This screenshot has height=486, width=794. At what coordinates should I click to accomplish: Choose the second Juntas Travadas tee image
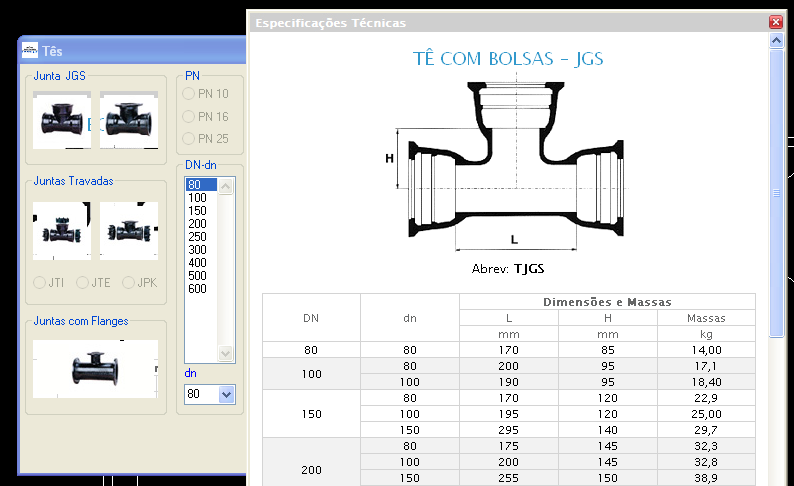coord(129,231)
